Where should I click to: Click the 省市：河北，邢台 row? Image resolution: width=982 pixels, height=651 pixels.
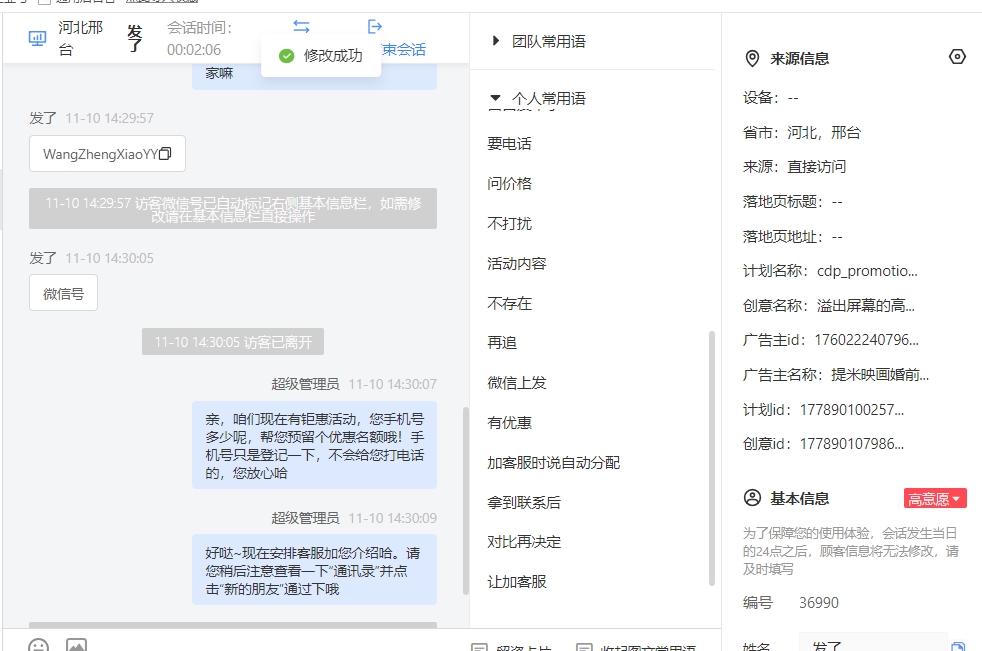coord(802,133)
